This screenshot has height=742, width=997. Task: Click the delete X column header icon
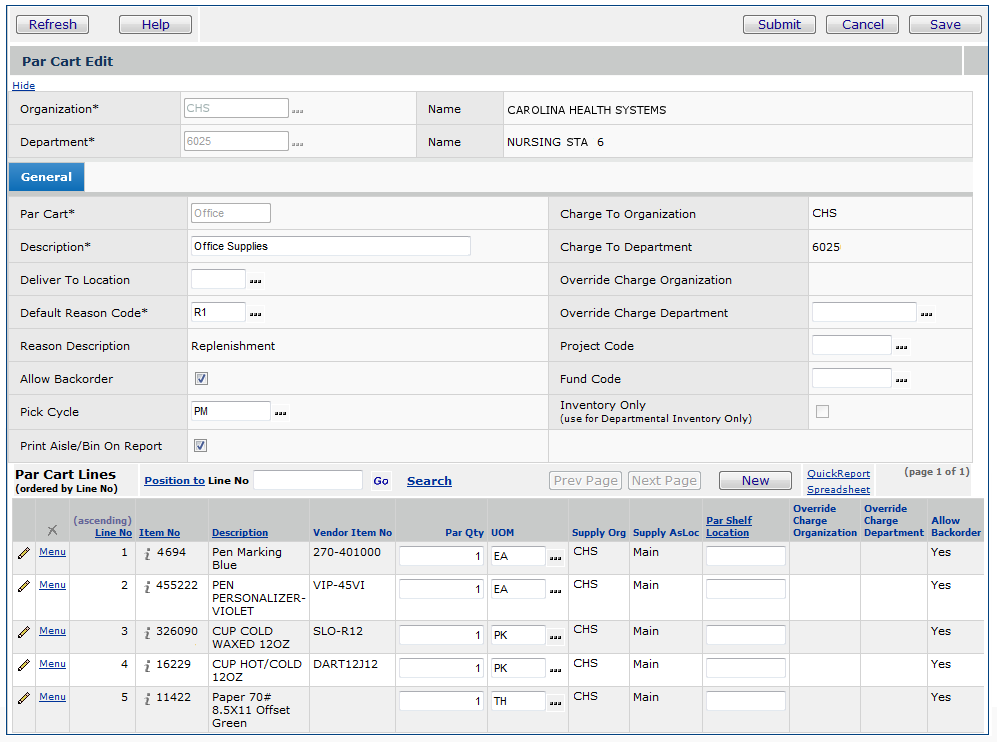[52, 529]
